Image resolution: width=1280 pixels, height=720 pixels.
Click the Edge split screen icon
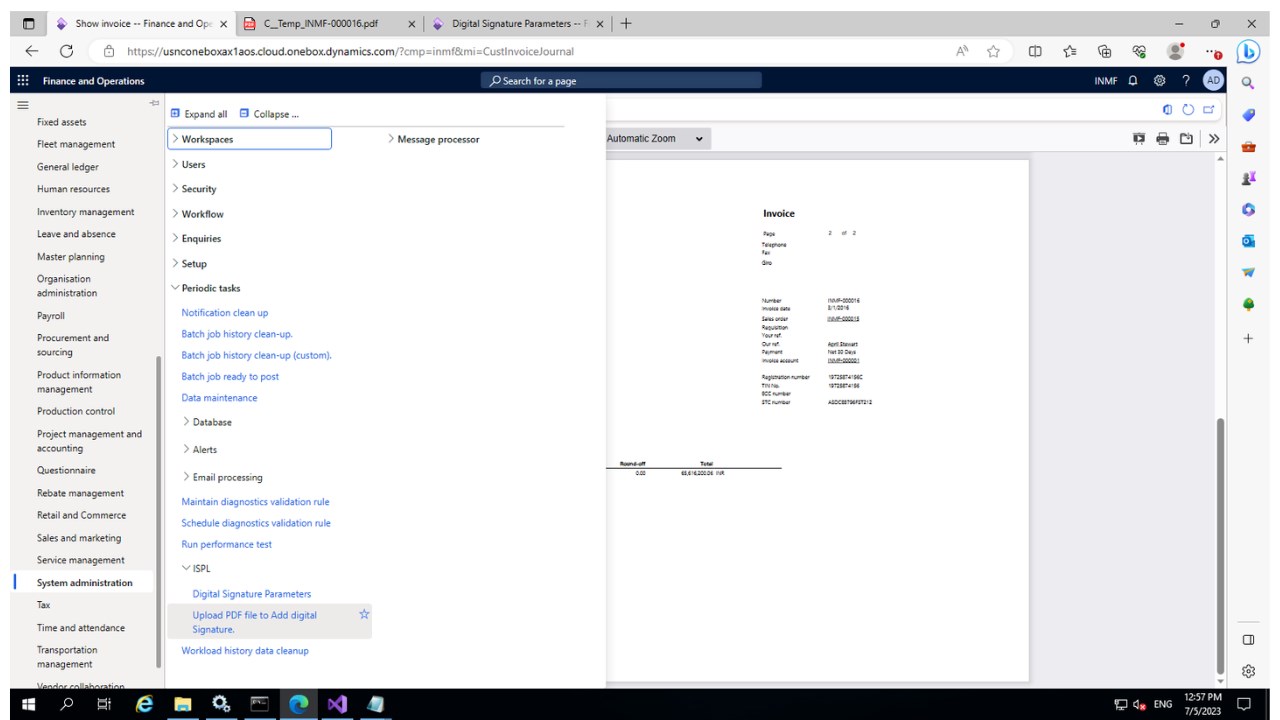tap(1035, 51)
